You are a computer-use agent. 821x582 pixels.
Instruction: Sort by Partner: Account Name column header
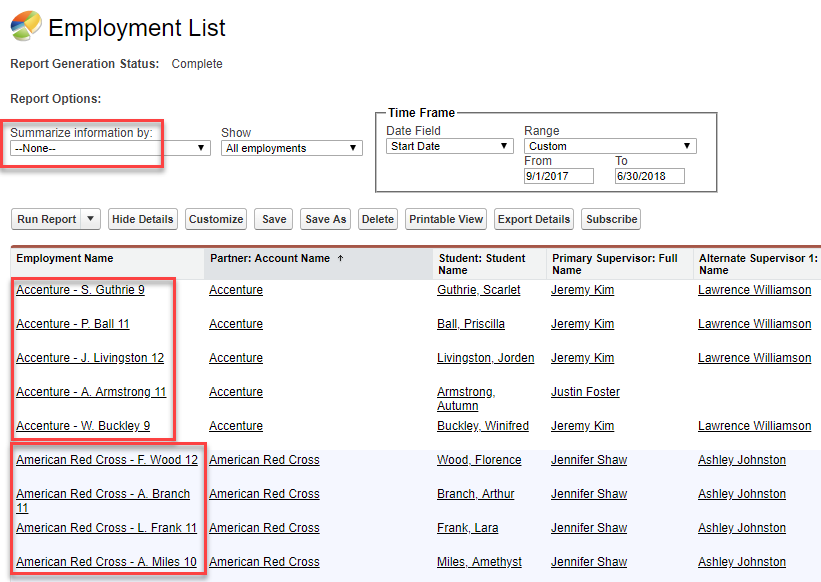(x=270, y=258)
